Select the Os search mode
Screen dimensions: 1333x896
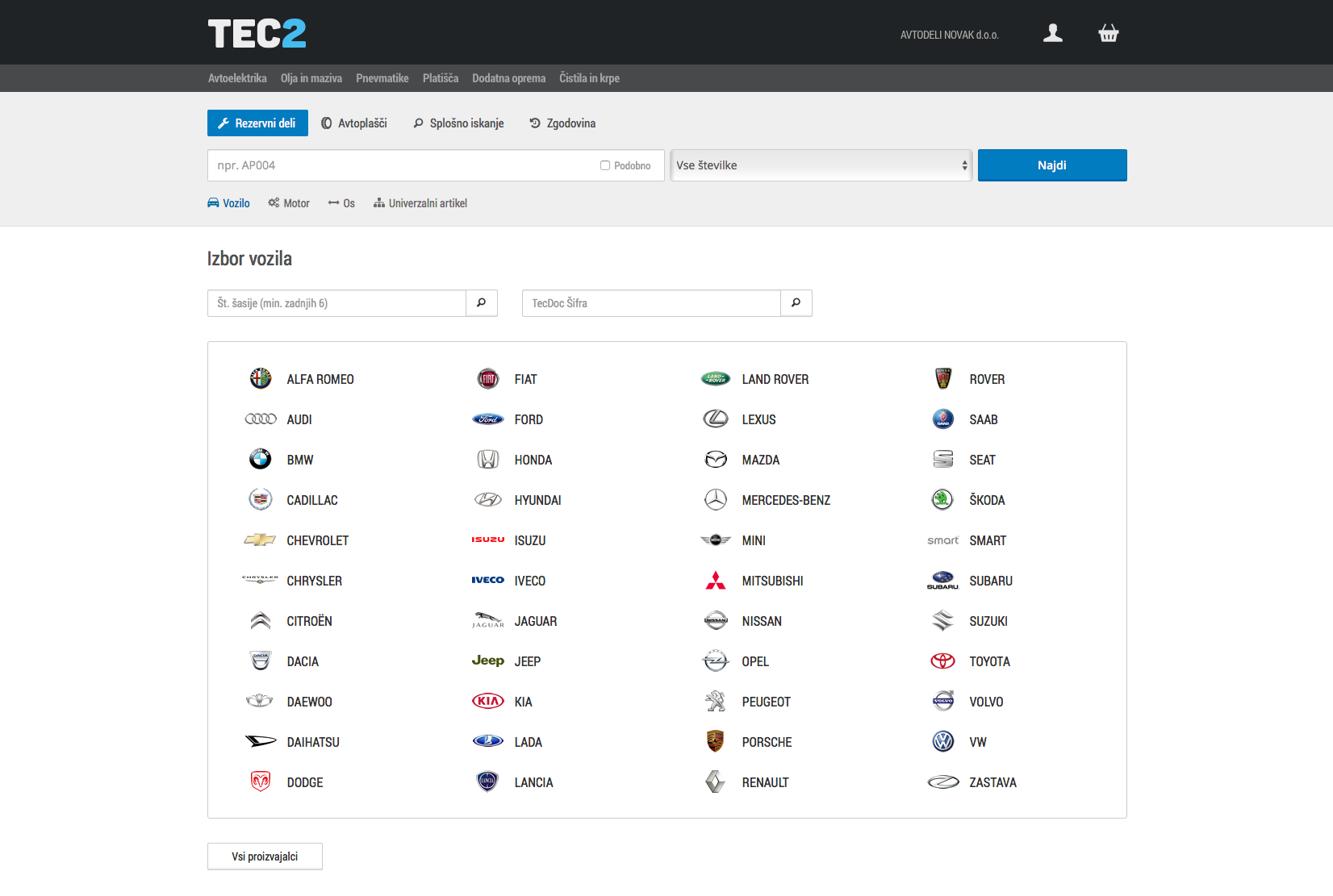[x=341, y=203]
